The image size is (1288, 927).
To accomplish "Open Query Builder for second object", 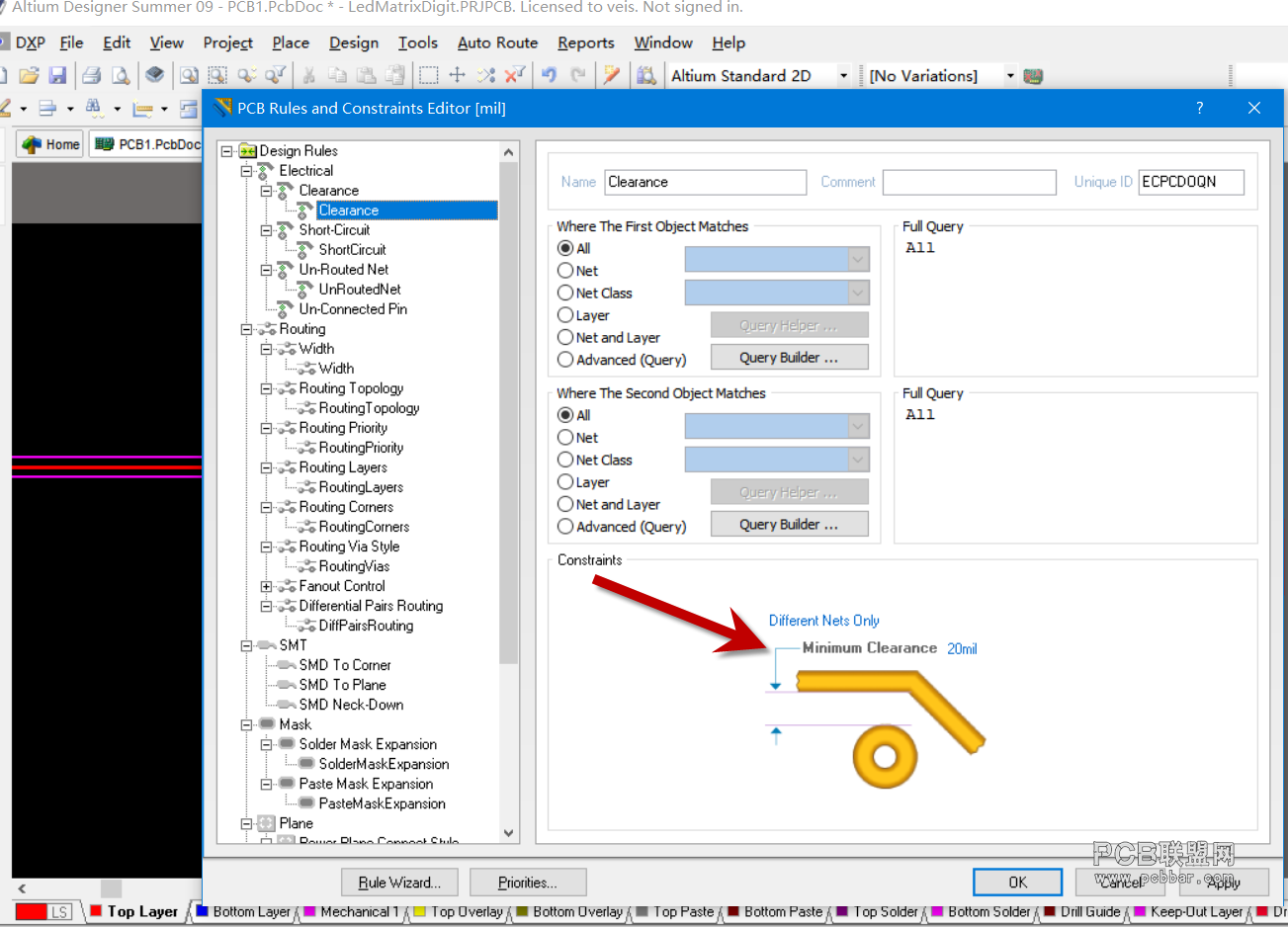I will tap(789, 525).
